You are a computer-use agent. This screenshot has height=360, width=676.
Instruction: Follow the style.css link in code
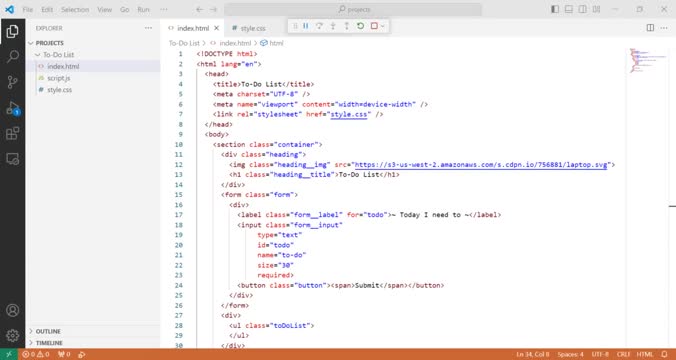pyautogui.click(x=349, y=114)
